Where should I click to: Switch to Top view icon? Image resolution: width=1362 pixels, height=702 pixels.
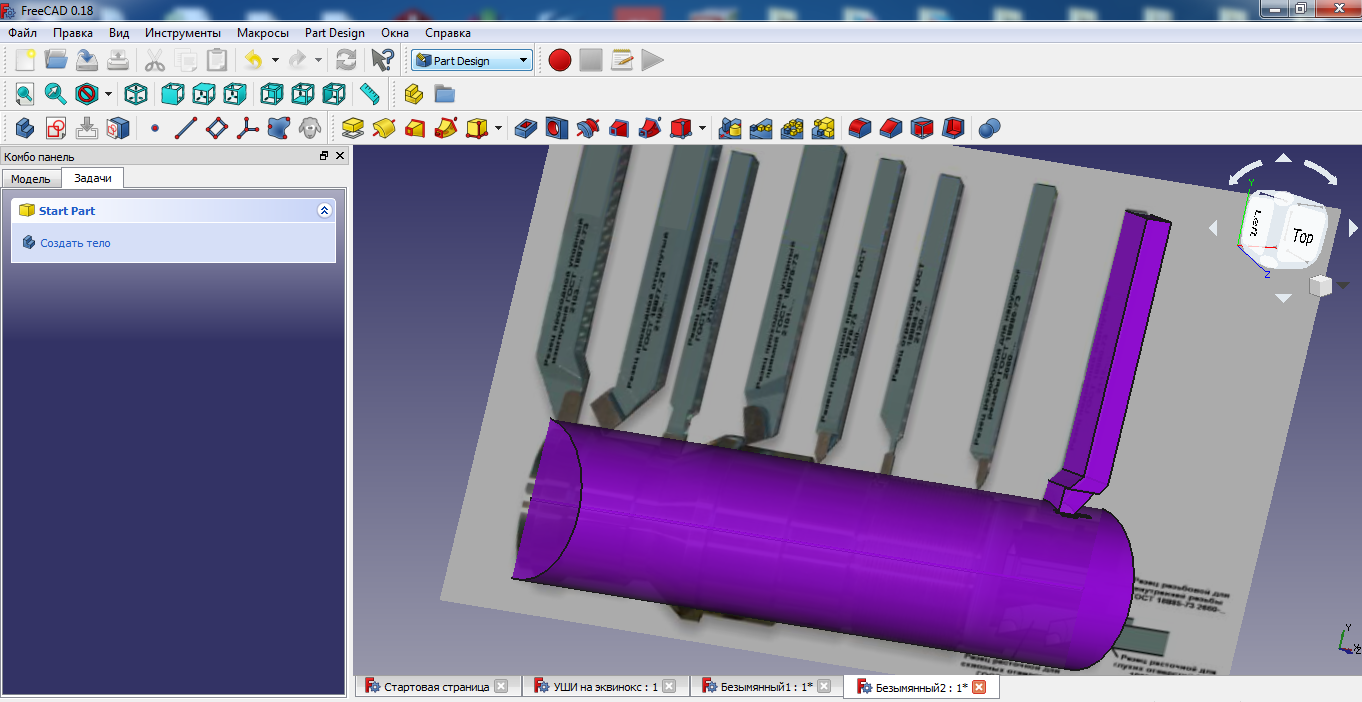203,94
